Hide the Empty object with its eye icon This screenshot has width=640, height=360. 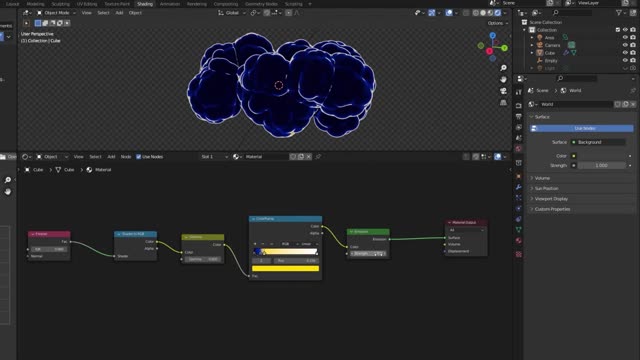click(x=625, y=60)
